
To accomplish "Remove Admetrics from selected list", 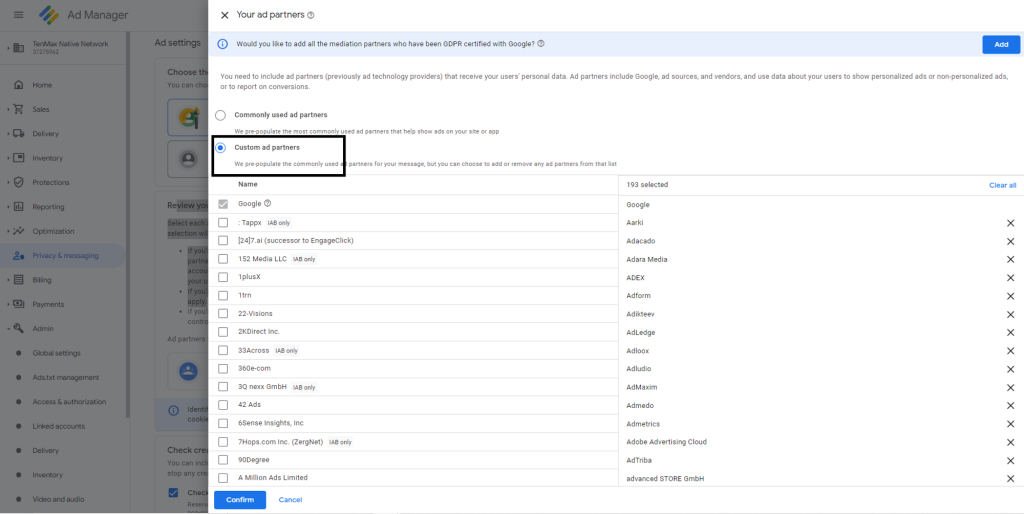I will [1010, 425].
